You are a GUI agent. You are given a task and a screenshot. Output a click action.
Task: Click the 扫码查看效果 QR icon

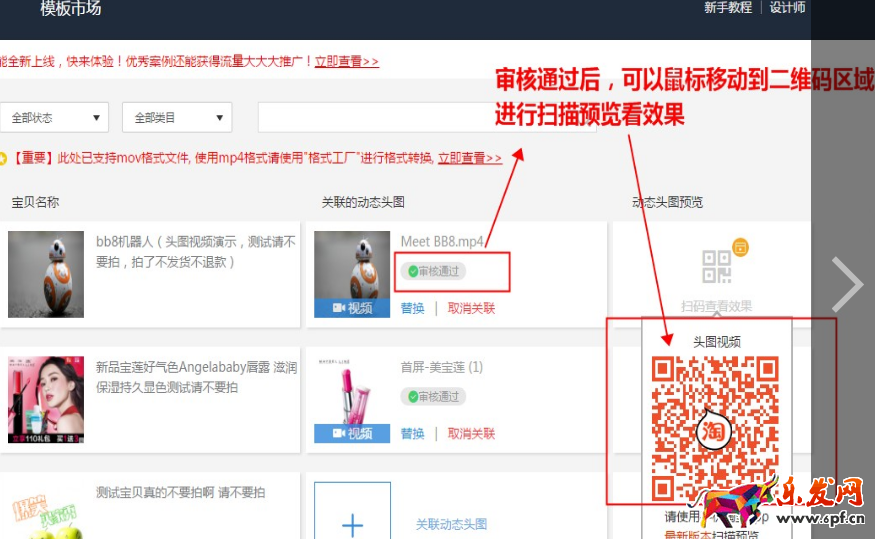click(x=717, y=267)
